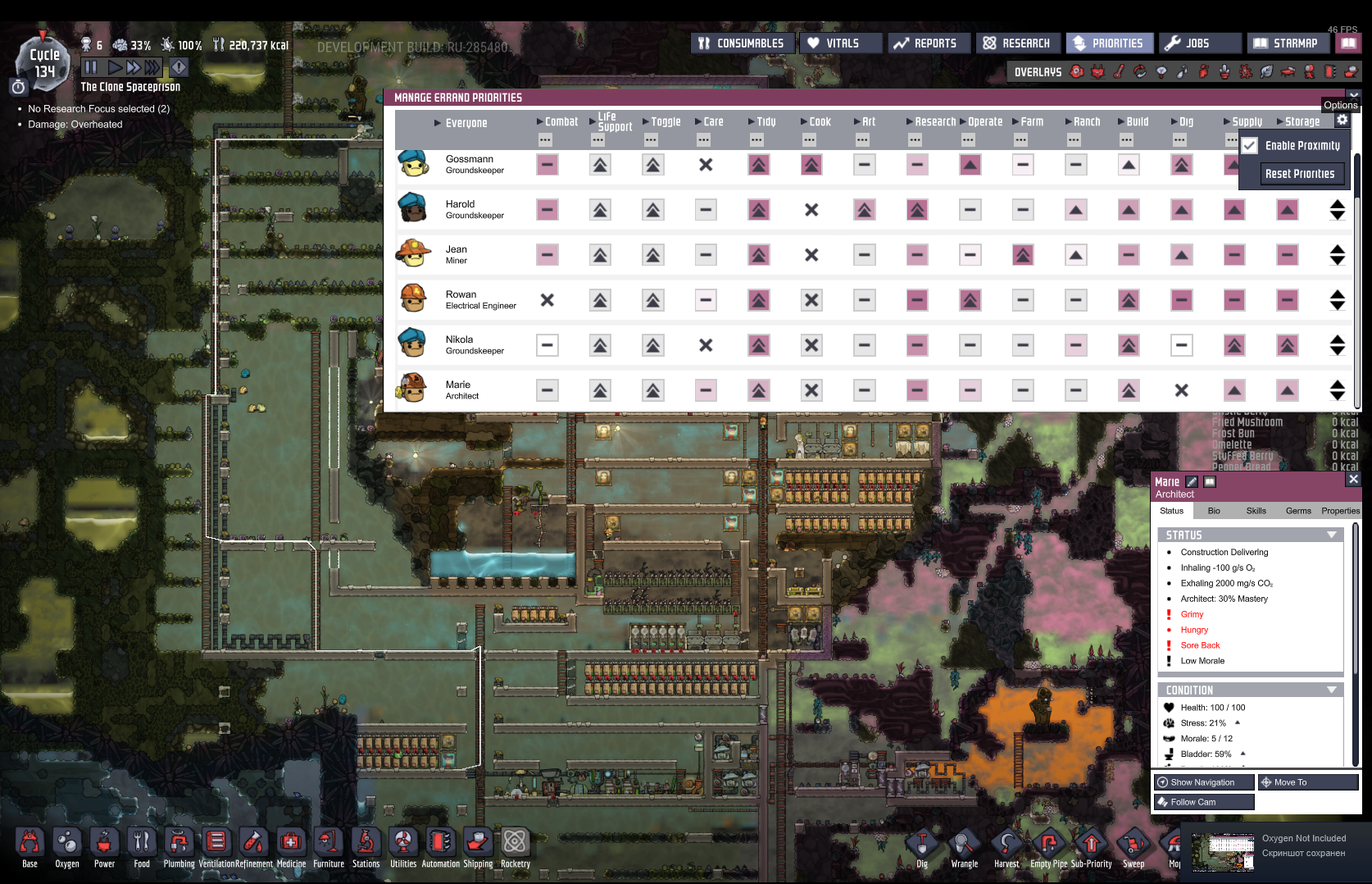
Task: Open the Vitals screen
Action: [841, 43]
